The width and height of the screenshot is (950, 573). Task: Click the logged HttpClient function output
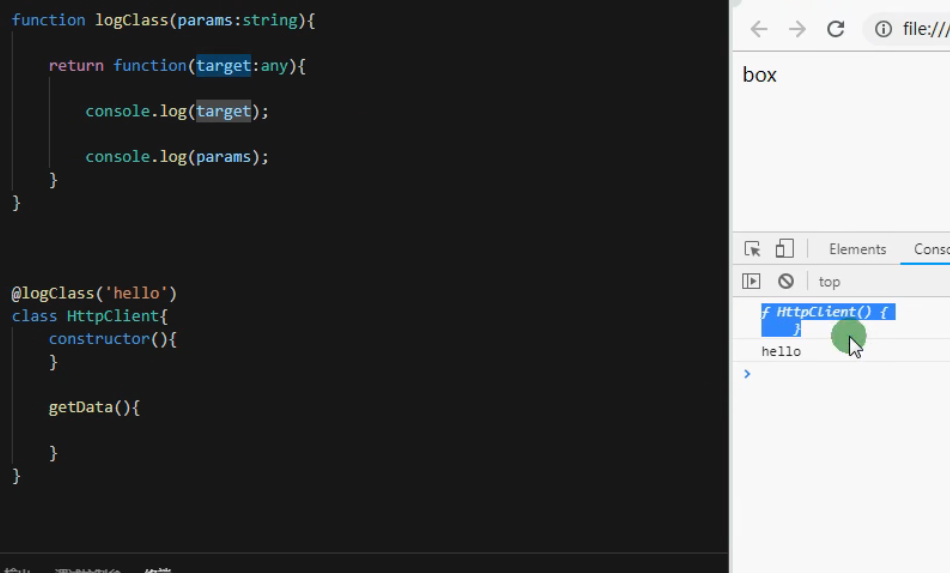coord(828,320)
